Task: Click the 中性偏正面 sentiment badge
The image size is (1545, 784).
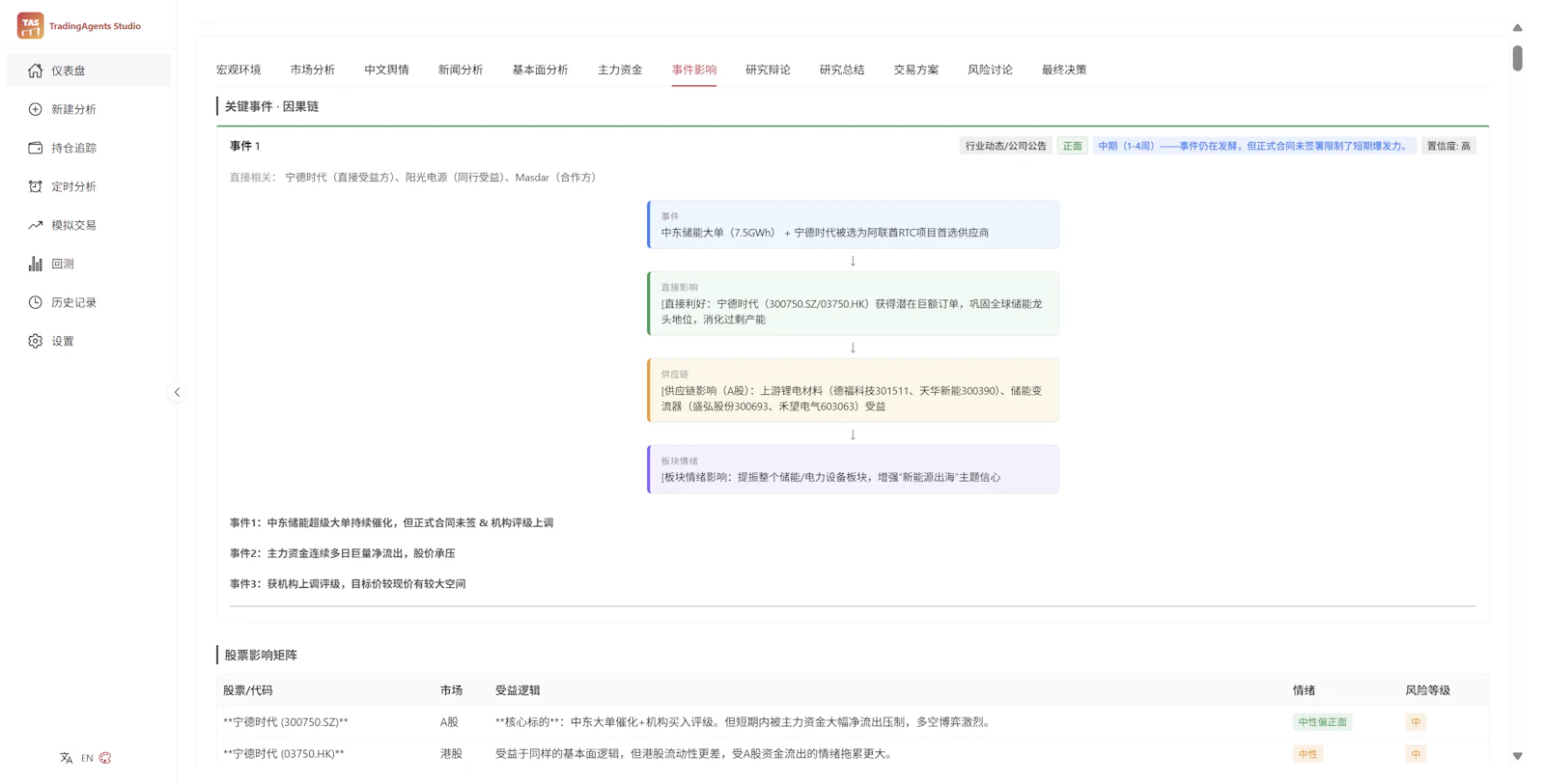Action: tap(1322, 722)
